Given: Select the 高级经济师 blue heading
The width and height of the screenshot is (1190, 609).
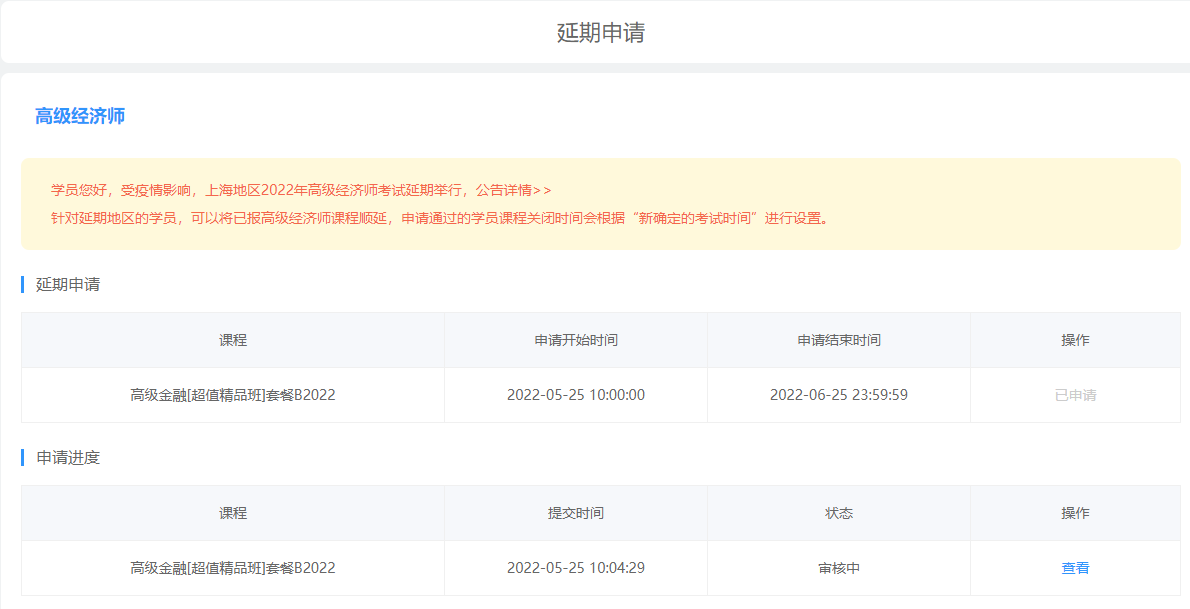Looking at the screenshot, I should [80, 116].
